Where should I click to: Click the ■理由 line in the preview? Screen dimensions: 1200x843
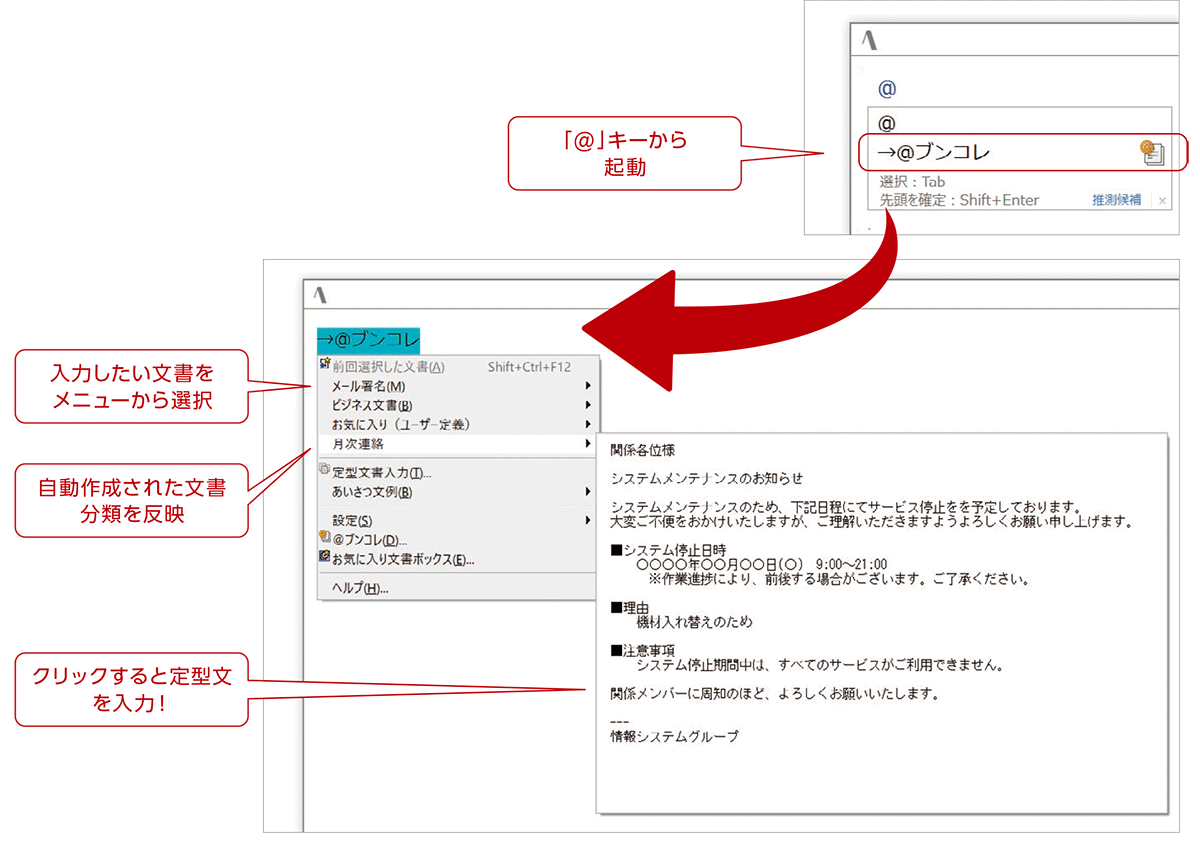(x=630, y=607)
